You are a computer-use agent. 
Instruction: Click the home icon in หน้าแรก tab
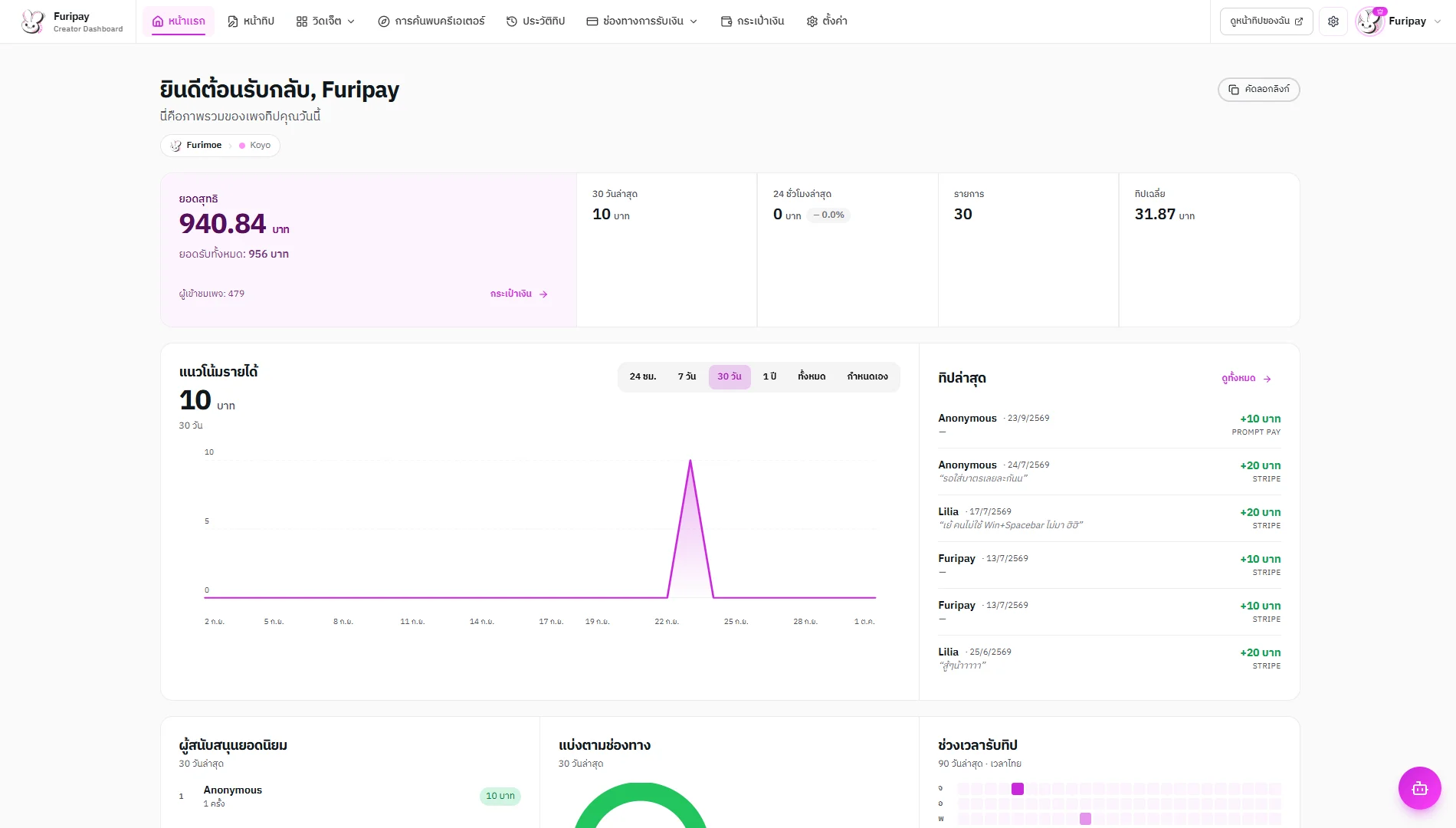pos(158,21)
